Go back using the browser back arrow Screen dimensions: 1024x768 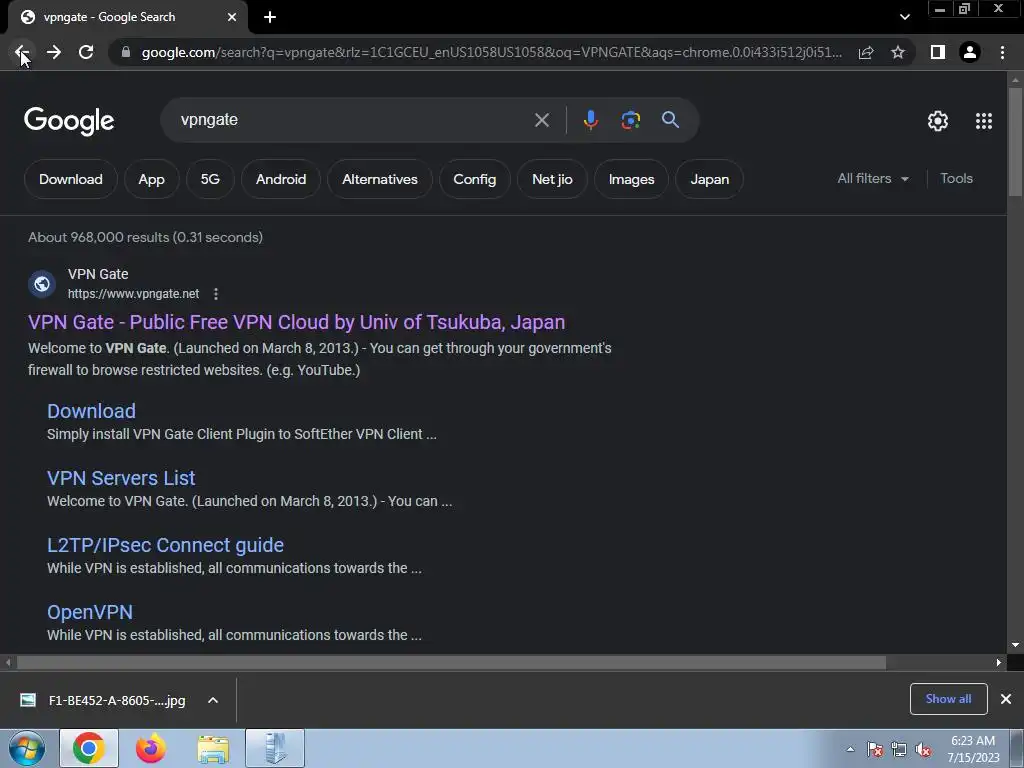21,52
